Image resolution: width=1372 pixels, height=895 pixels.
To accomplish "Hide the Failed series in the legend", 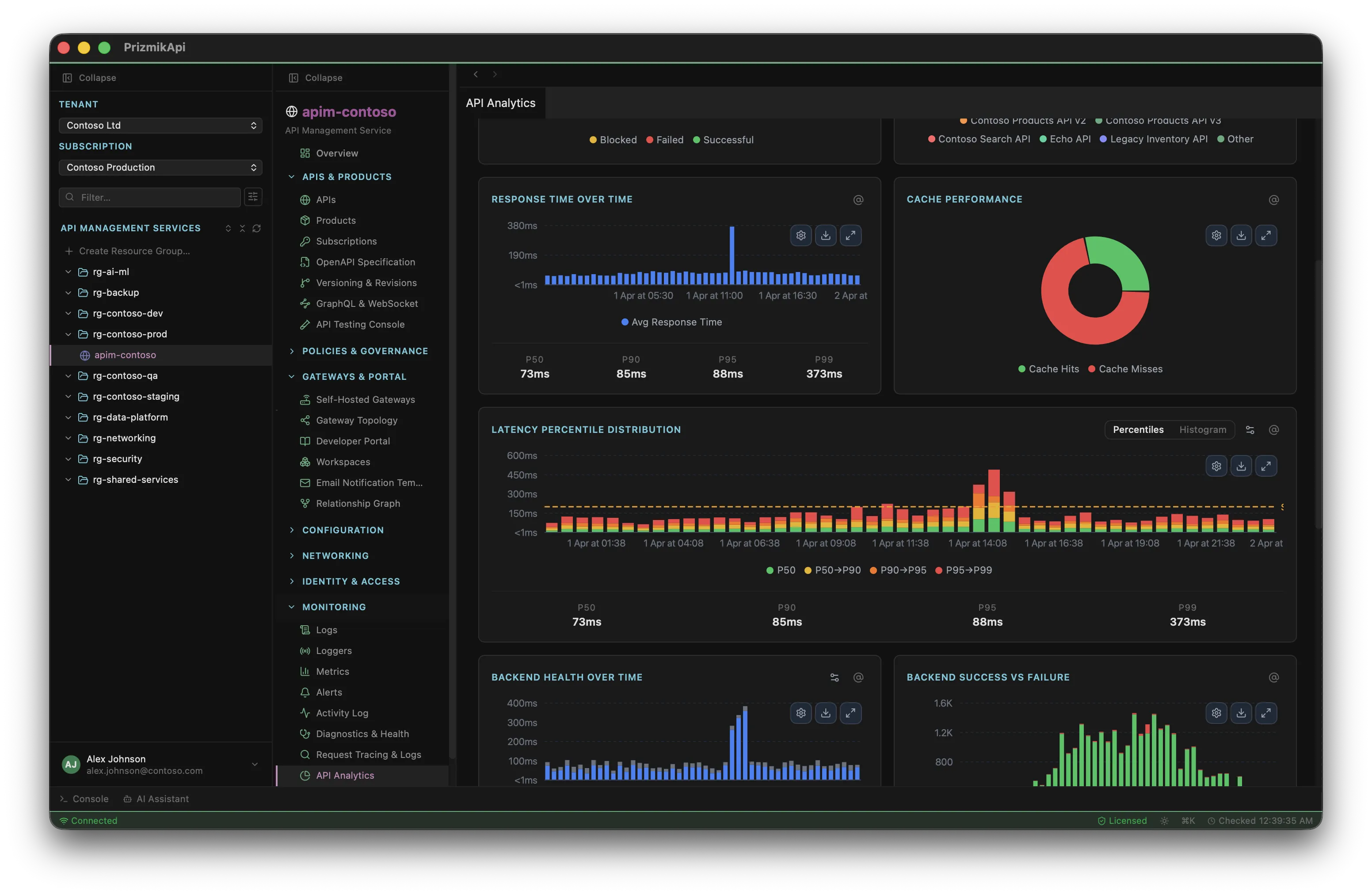I will tap(665, 139).
